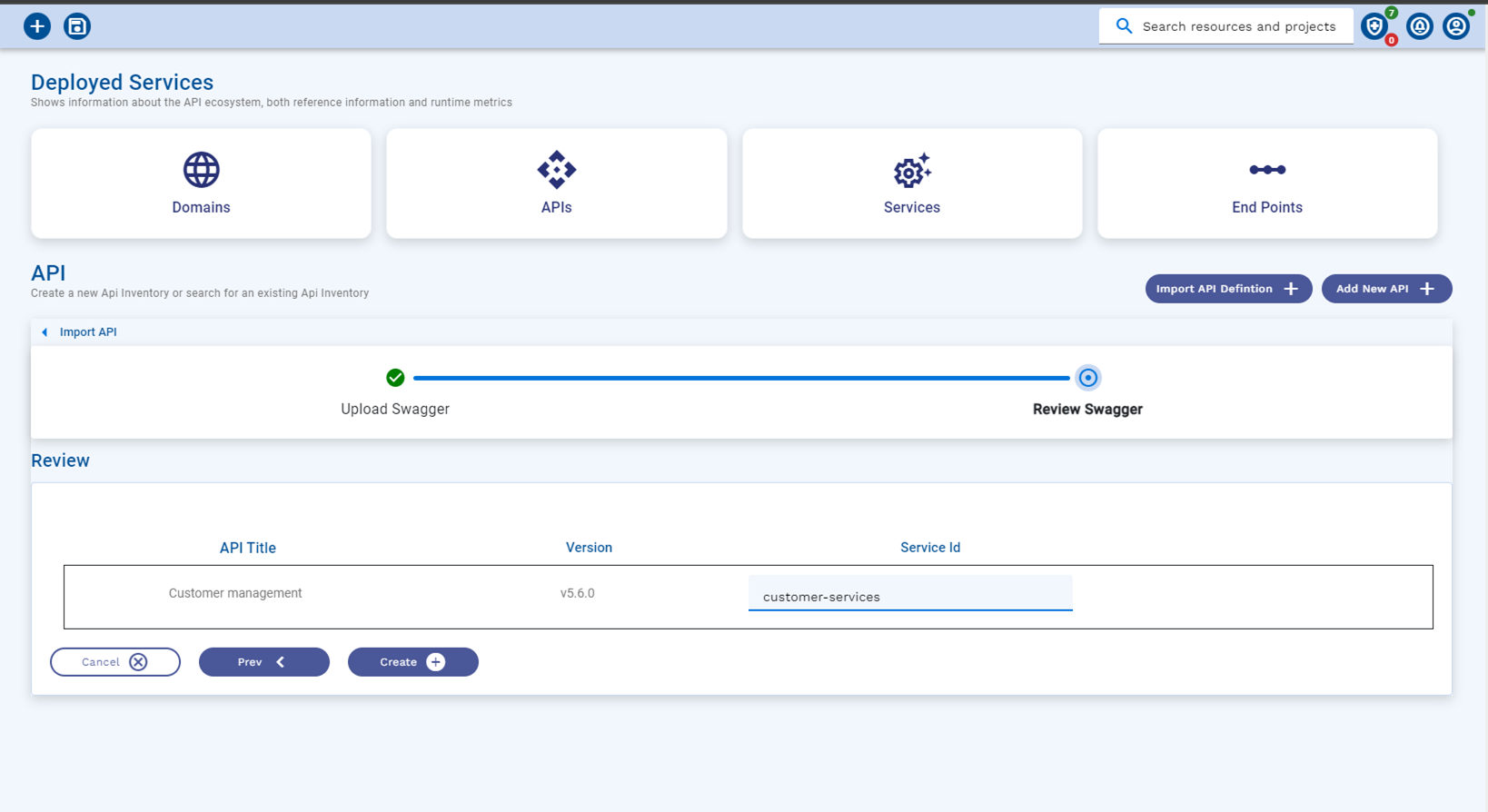Viewport: 1488px width, 812px height.
Task: Click the plus icon in Import API Defintion
Action: pos(1291,289)
